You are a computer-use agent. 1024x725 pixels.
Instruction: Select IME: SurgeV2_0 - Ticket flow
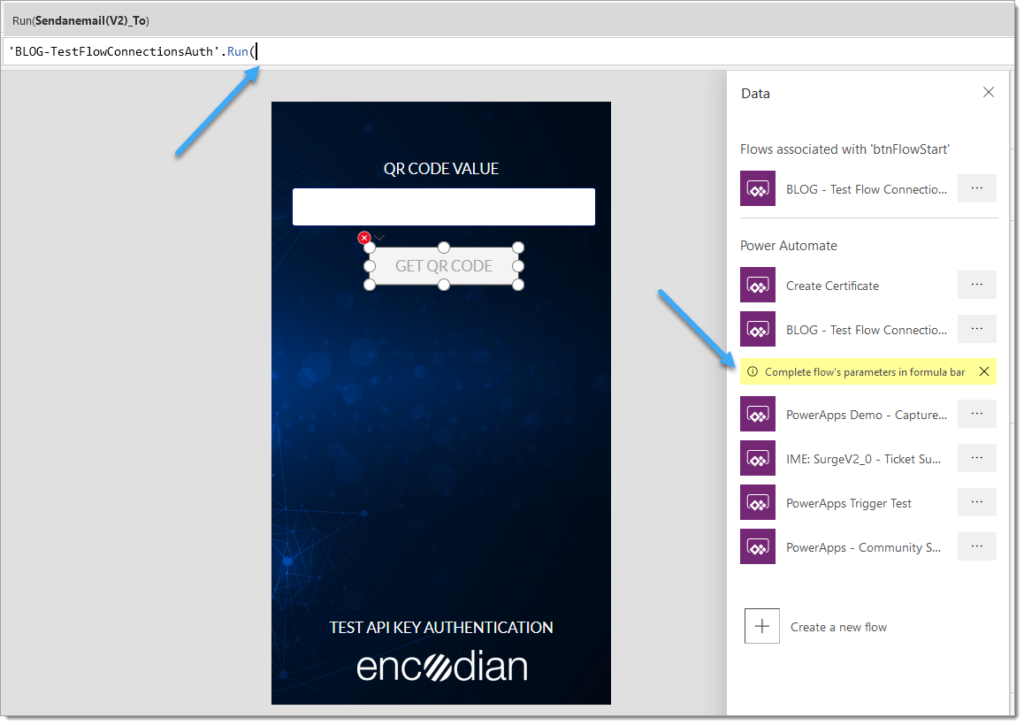pos(863,459)
